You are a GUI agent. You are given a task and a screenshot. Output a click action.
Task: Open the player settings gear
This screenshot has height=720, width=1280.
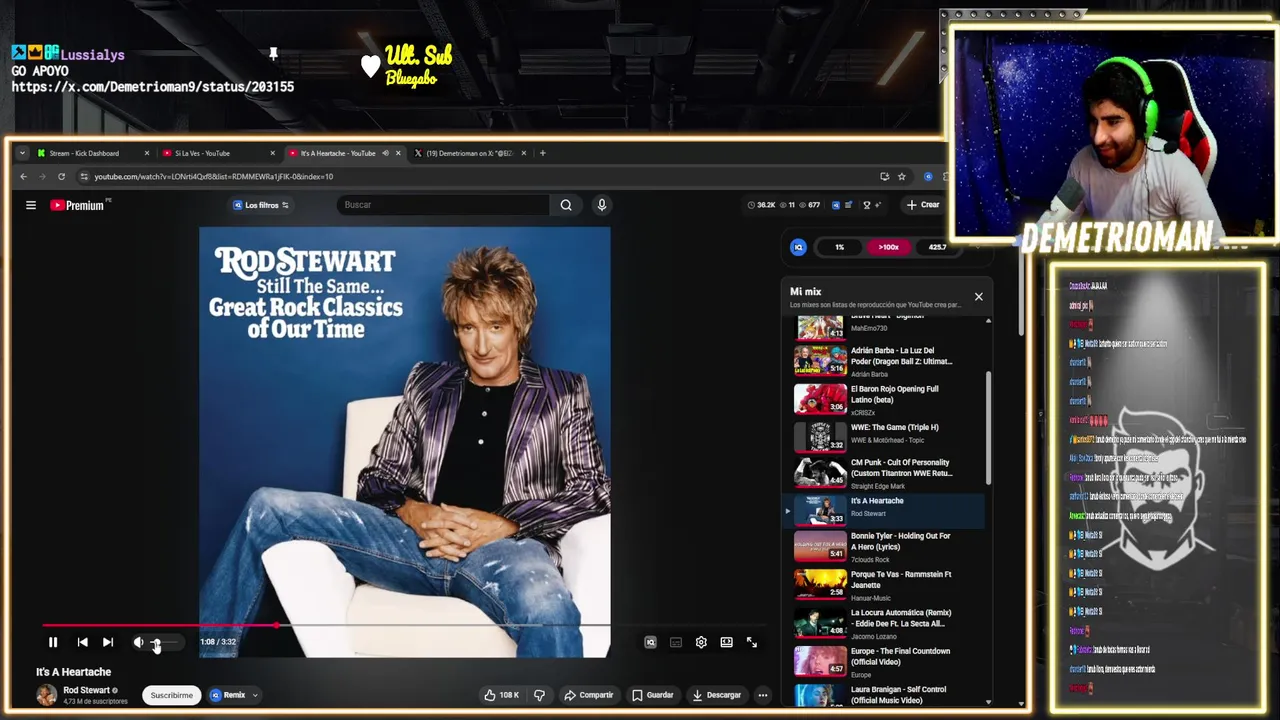point(701,642)
